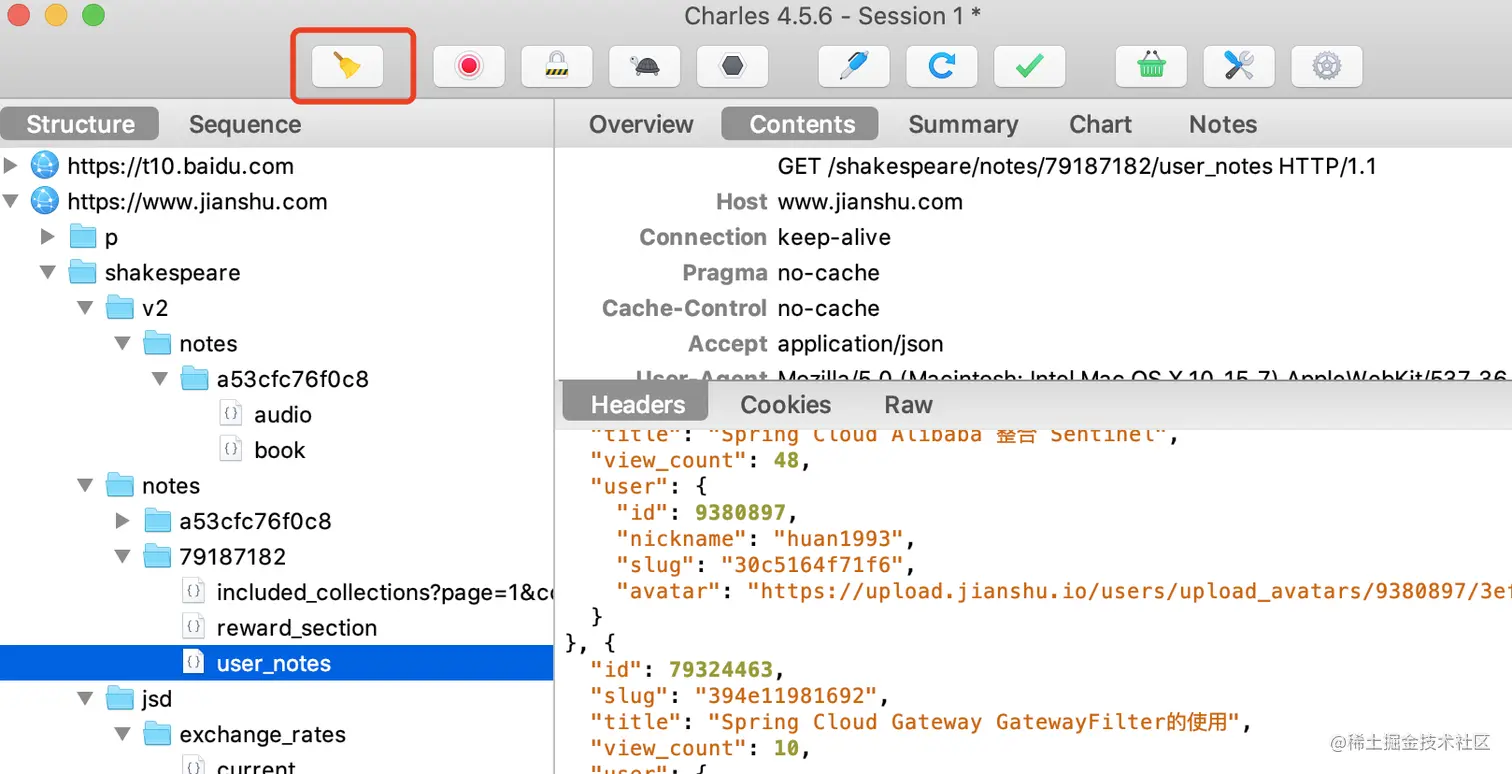Validate the response with green checkmark icon
Screen dimensions: 1512x774
[x=1029, y=66]
